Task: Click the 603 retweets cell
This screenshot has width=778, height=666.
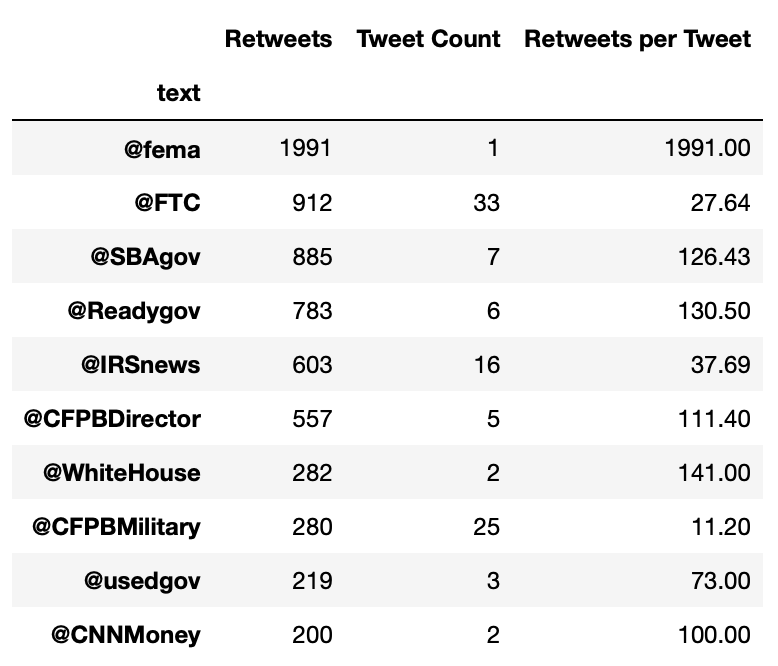Action: click(313, 365)
